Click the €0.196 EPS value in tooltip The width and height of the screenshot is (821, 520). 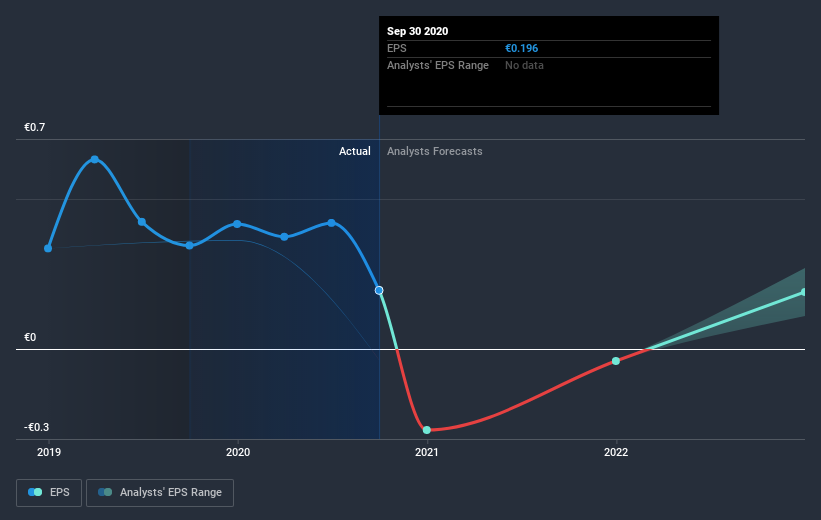click(x=522, y=48)
